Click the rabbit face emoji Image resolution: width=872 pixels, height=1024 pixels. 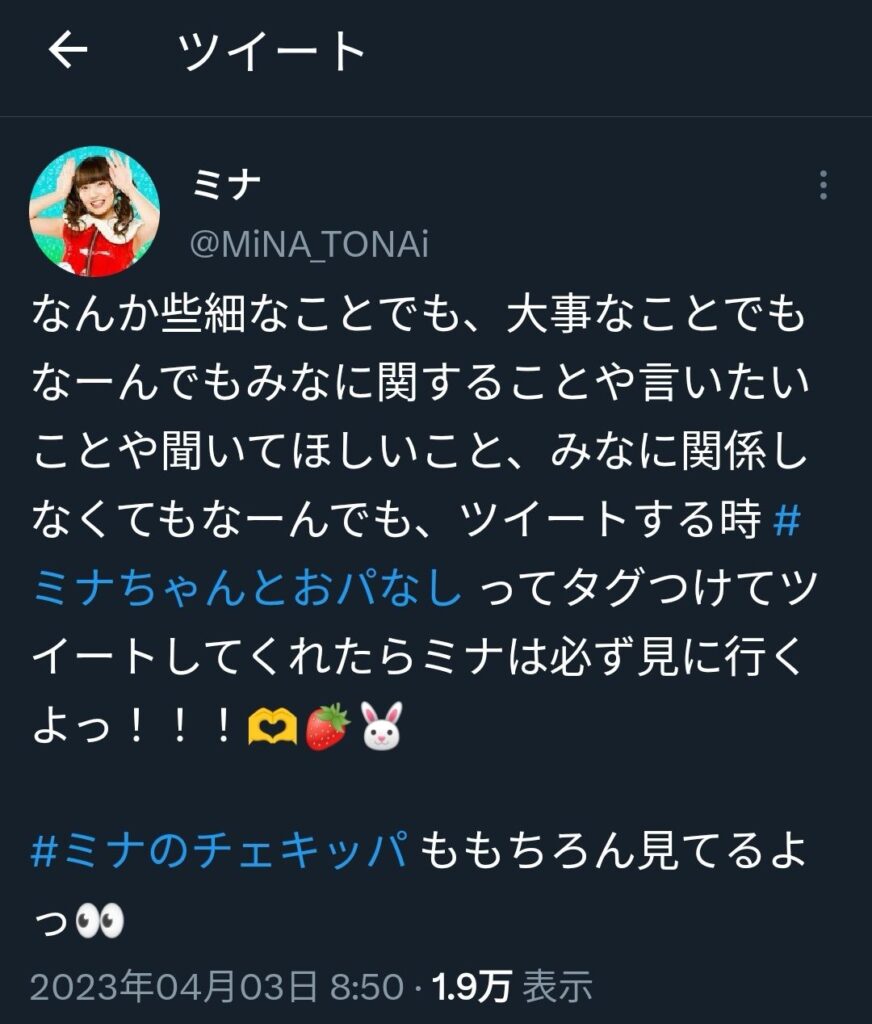382,726
